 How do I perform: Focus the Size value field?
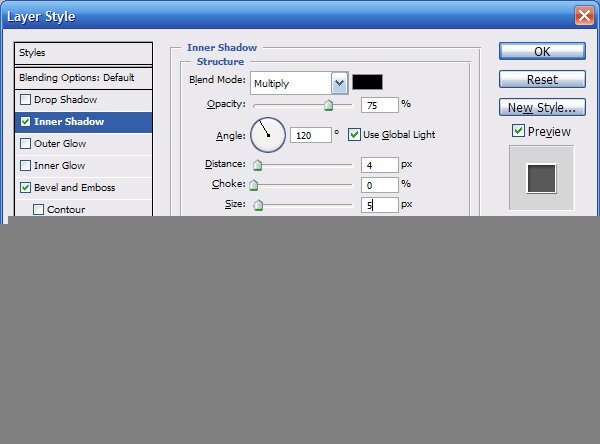pos(380,205)
